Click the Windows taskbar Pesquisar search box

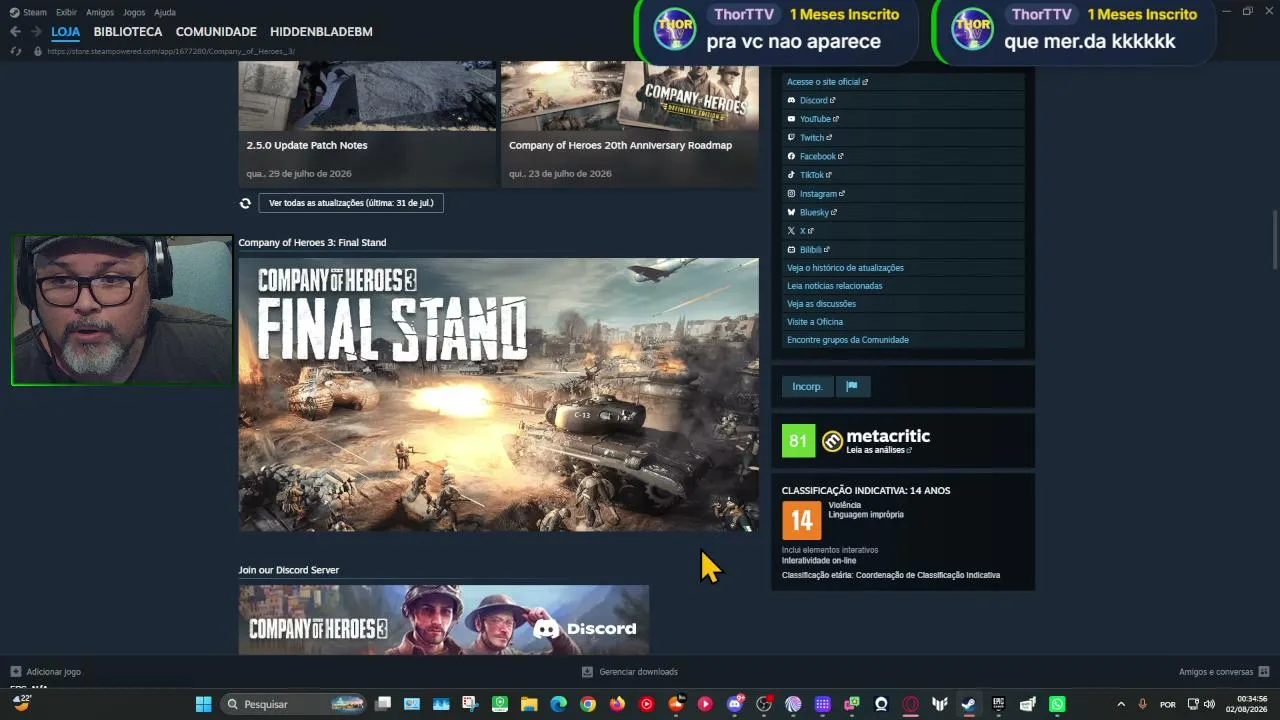click(293, 704)
